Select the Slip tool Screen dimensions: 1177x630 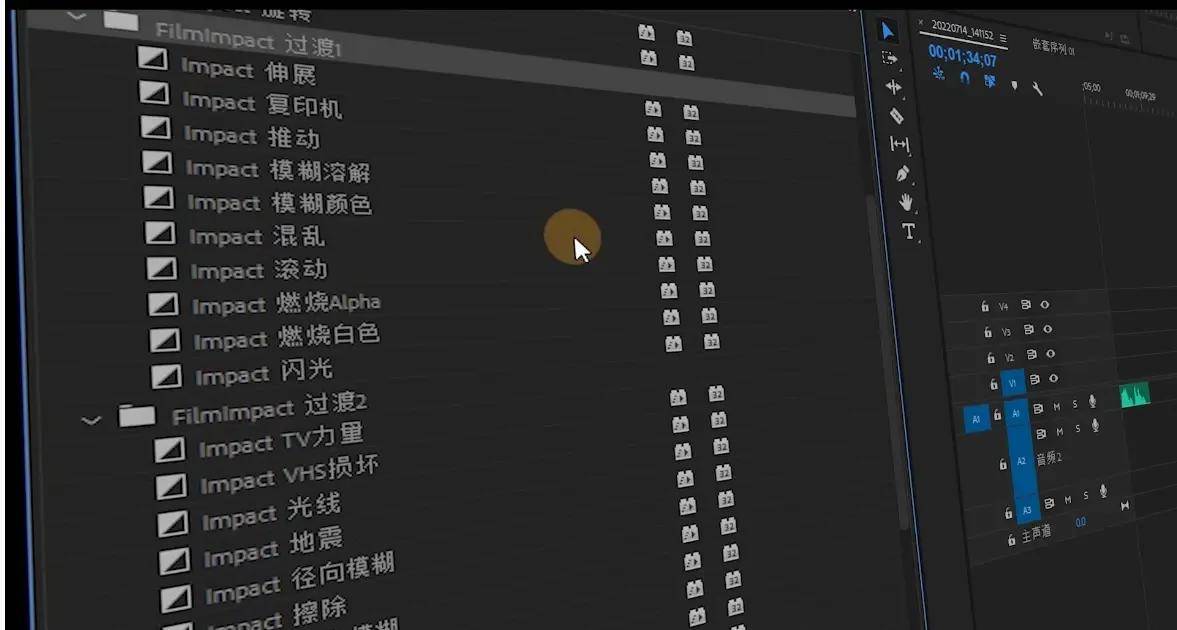899,143
